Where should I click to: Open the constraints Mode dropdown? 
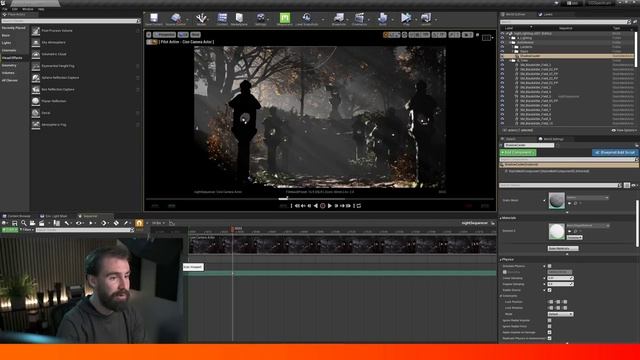(560, 314)
